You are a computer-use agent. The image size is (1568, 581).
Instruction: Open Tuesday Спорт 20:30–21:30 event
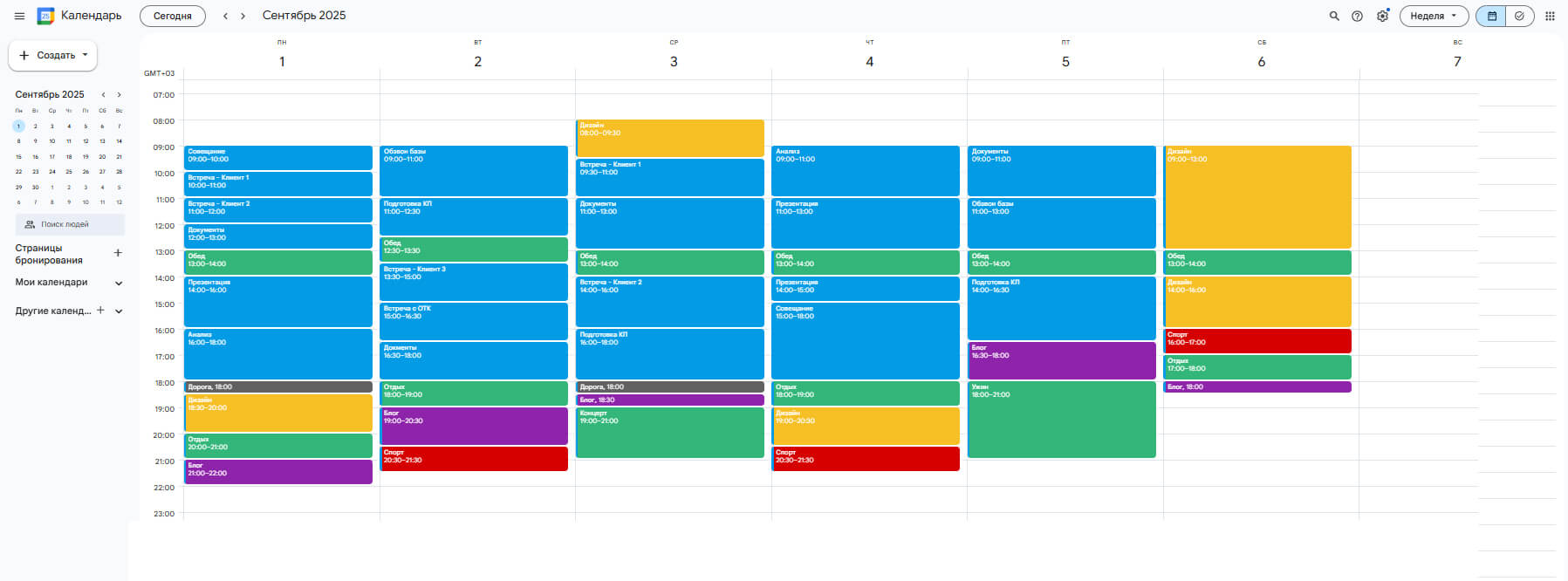pos(474,459)
